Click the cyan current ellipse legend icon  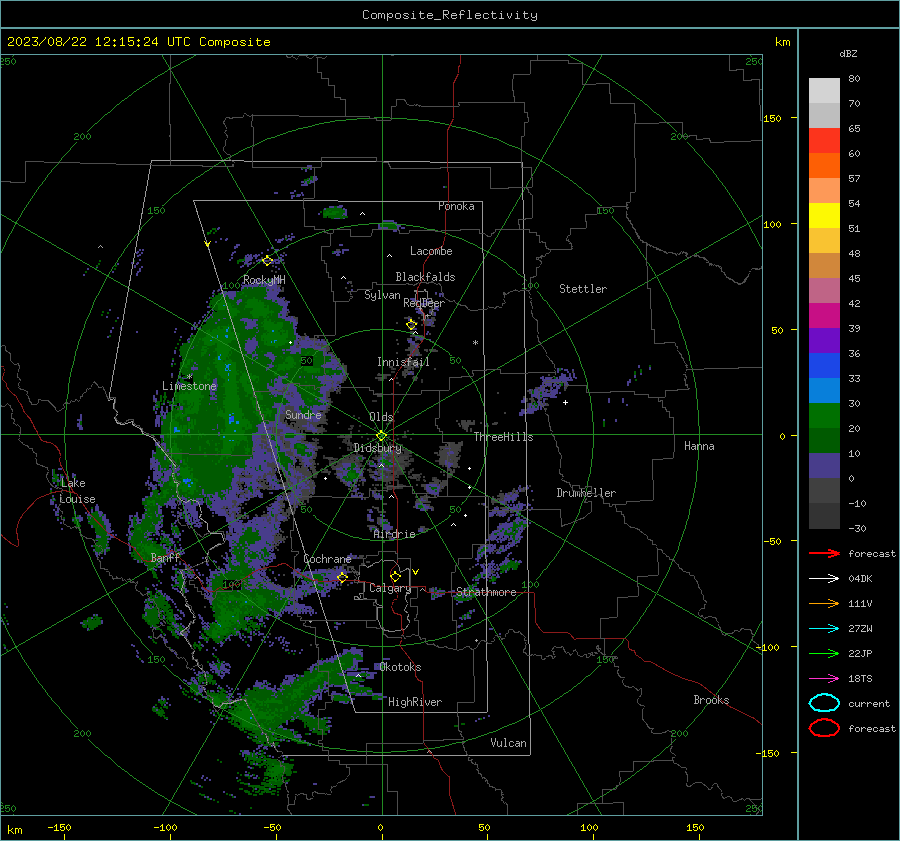click(x=824, y=703)
